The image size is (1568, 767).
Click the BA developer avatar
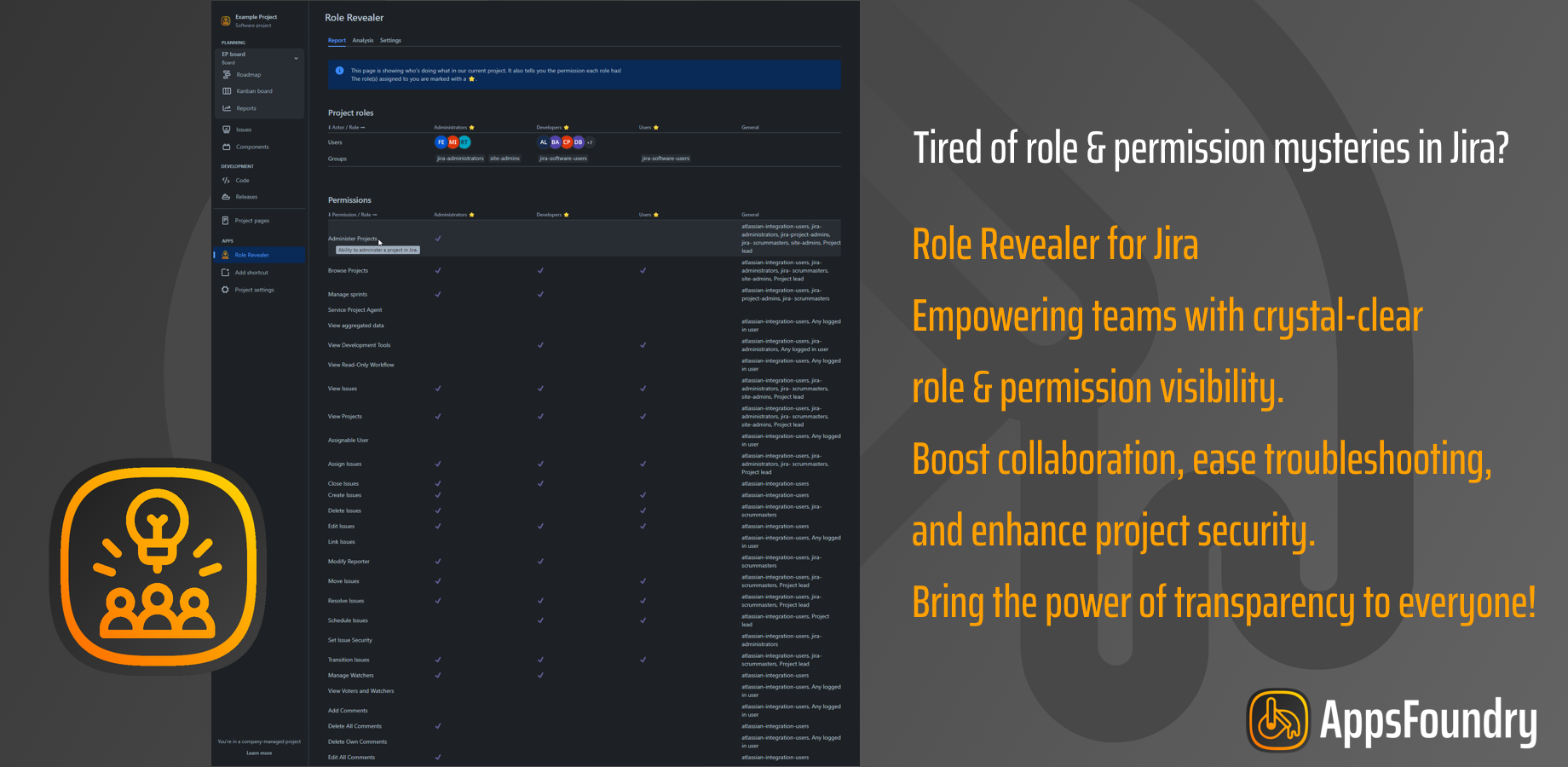click(x=556, y=142)
